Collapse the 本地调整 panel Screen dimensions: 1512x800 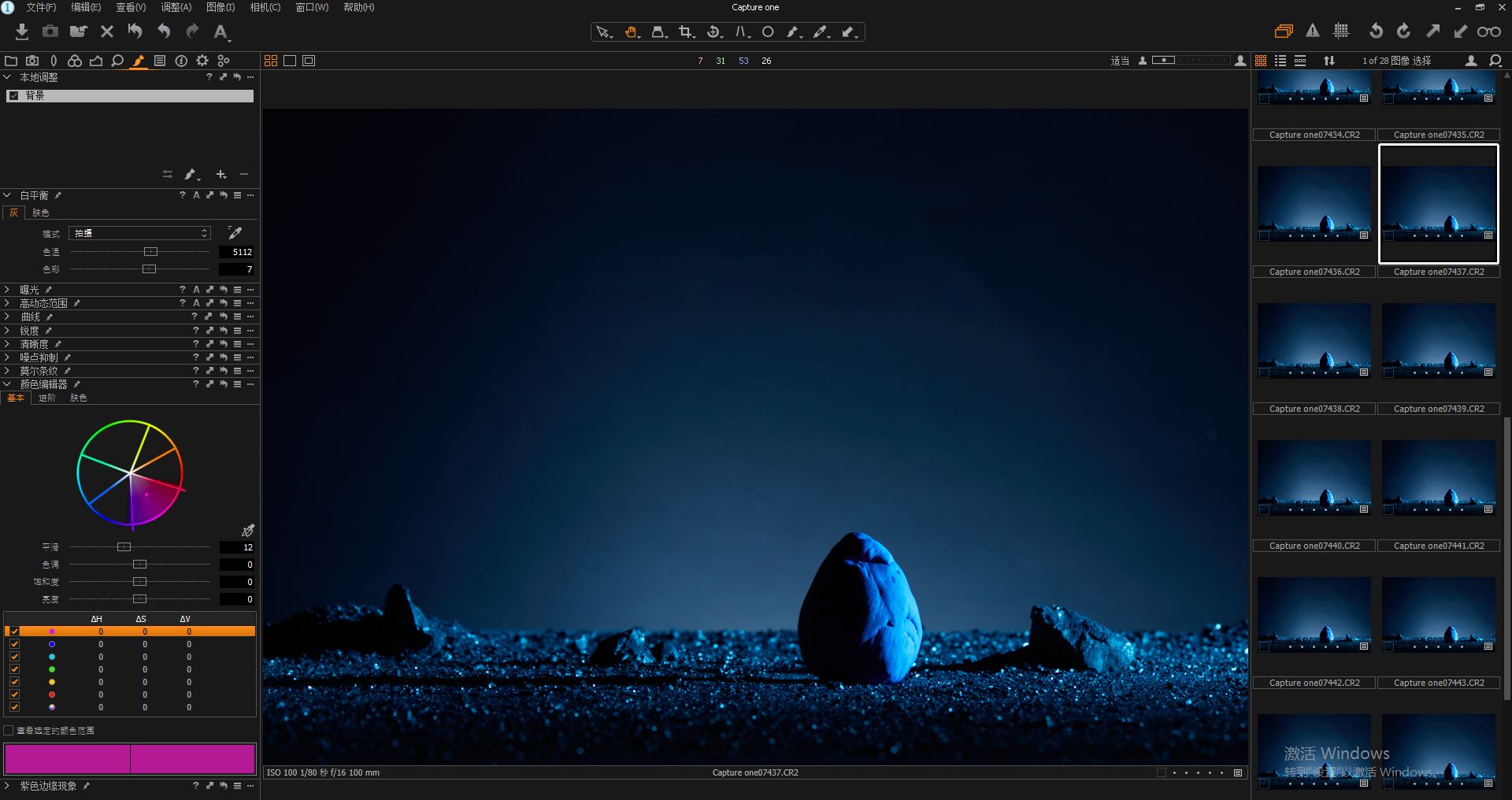click(x=7, y=77)
